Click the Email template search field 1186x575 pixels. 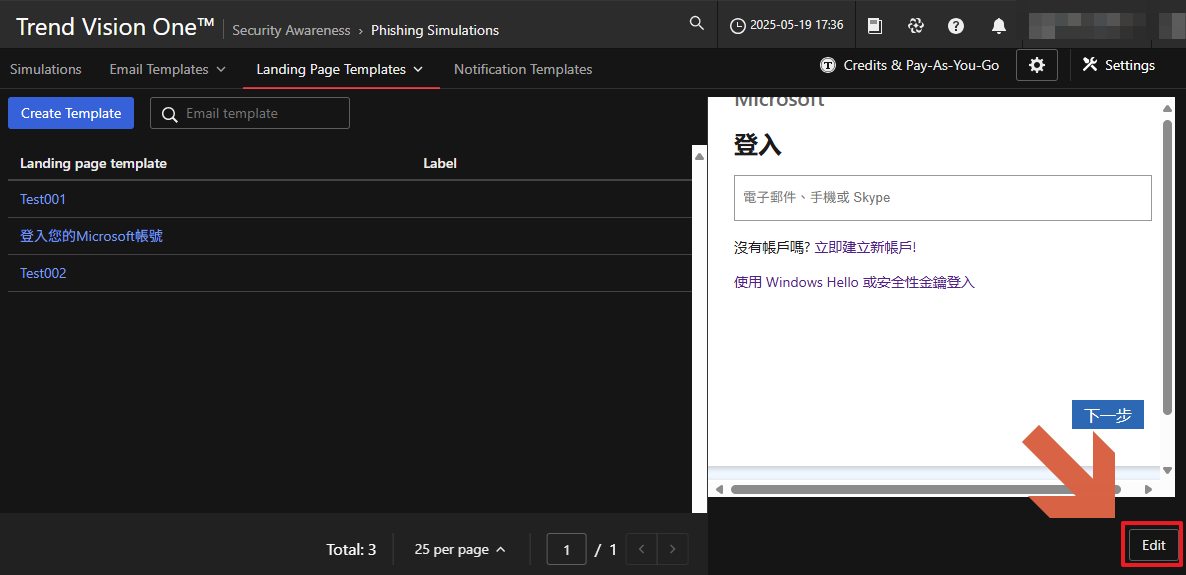(262, 113)
